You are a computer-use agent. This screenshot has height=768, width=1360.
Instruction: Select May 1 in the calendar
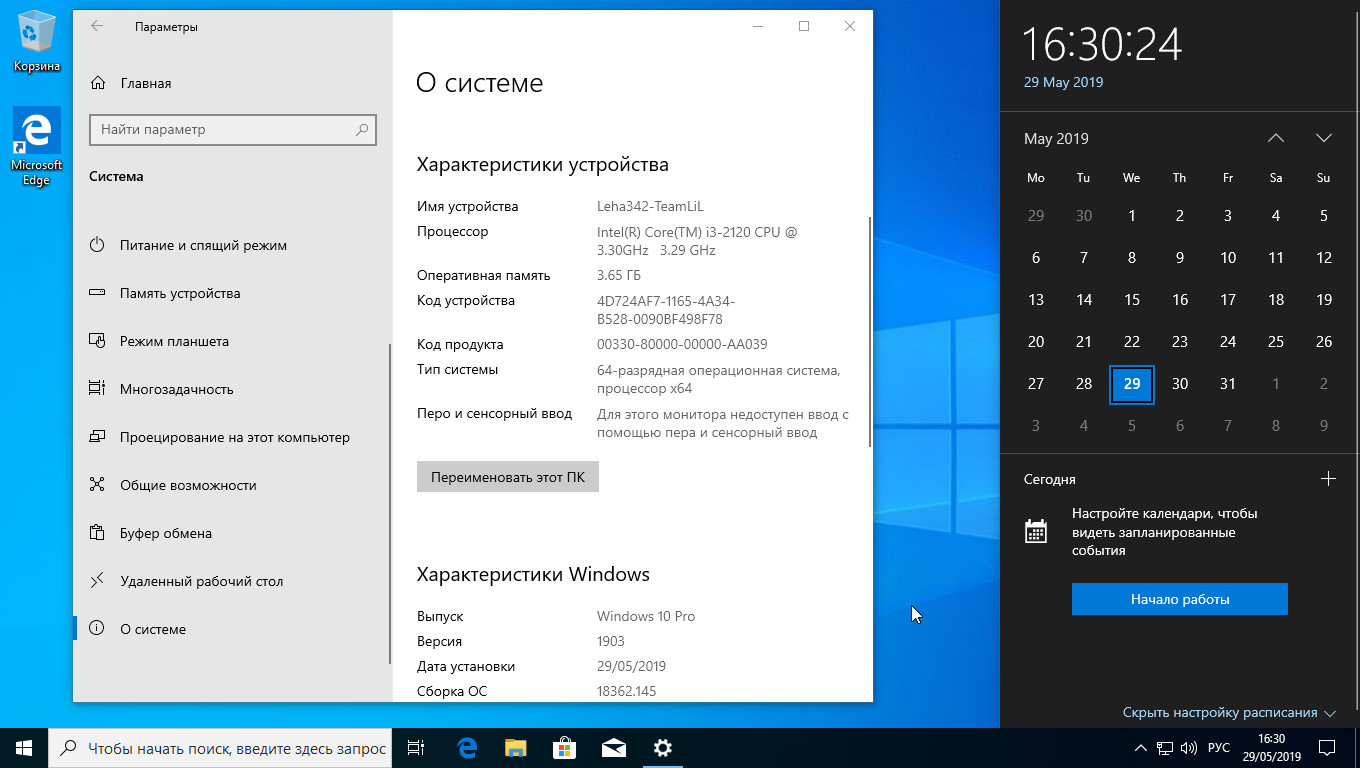tap(1132, 216)
